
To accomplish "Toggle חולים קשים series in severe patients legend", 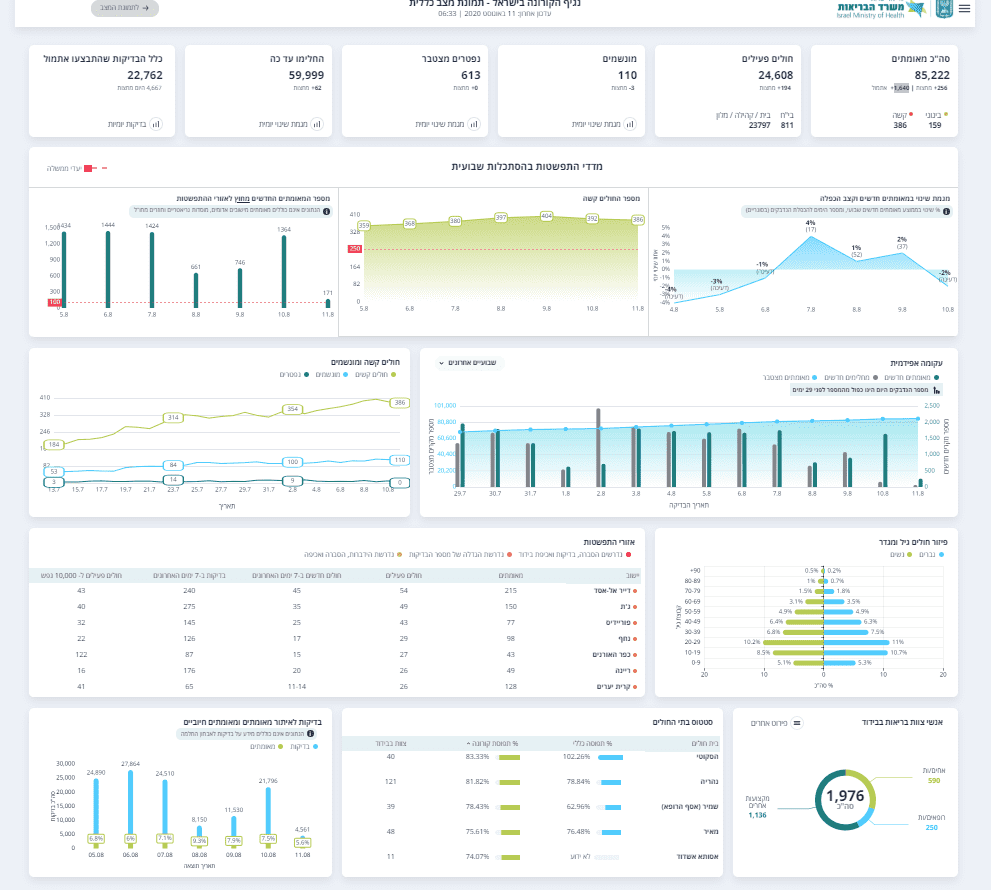I will coord(375,375).
